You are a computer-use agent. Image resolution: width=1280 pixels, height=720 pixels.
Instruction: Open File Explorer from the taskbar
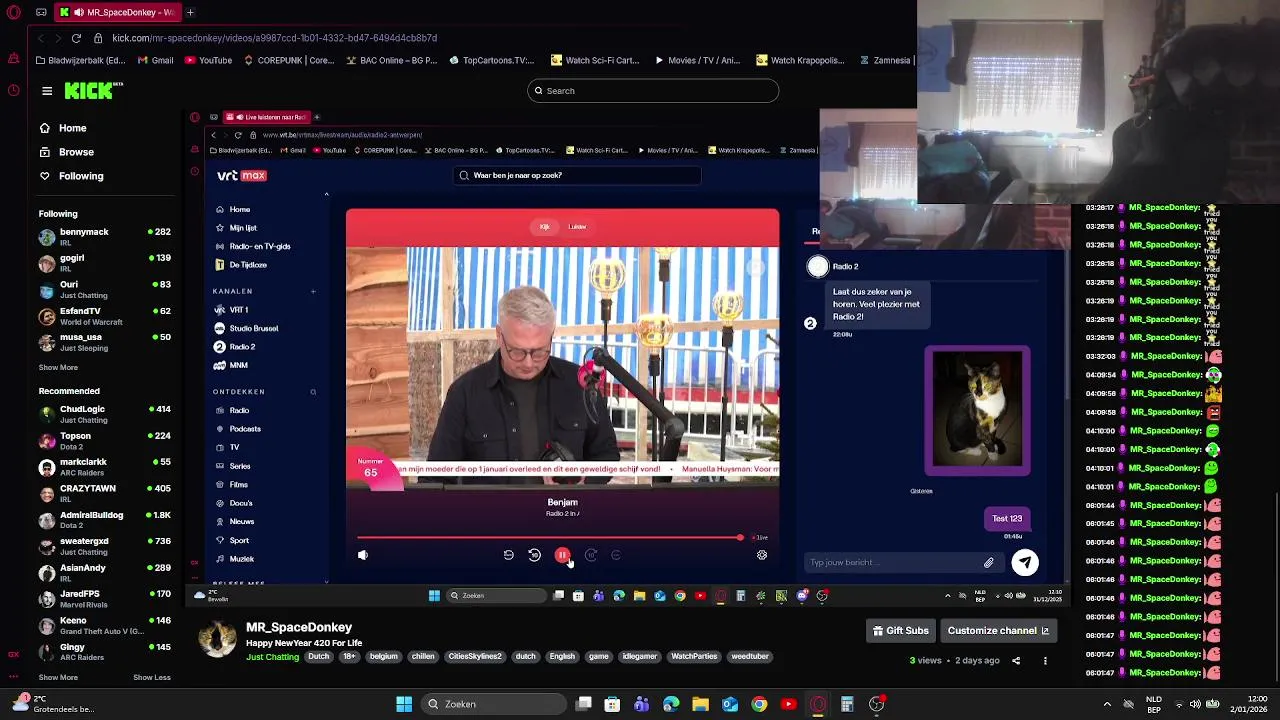(x=701, y=704)
